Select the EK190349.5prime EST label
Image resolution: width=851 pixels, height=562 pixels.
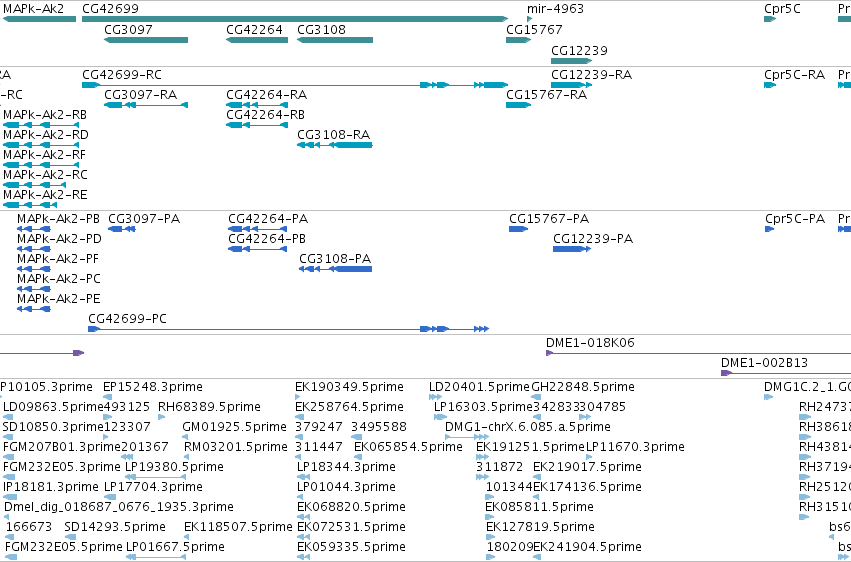coord(350,387)
